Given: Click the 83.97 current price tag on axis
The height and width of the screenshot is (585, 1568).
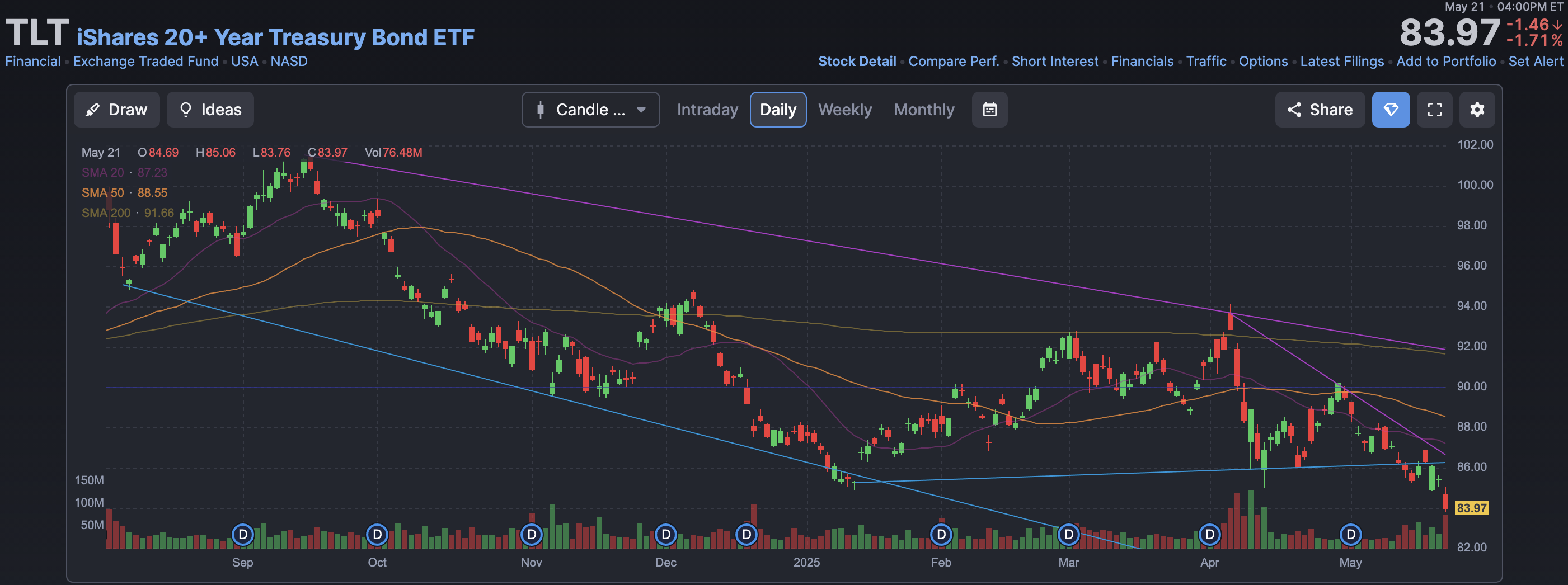Looking at the screenshot, I should (x=1471, y=508).
